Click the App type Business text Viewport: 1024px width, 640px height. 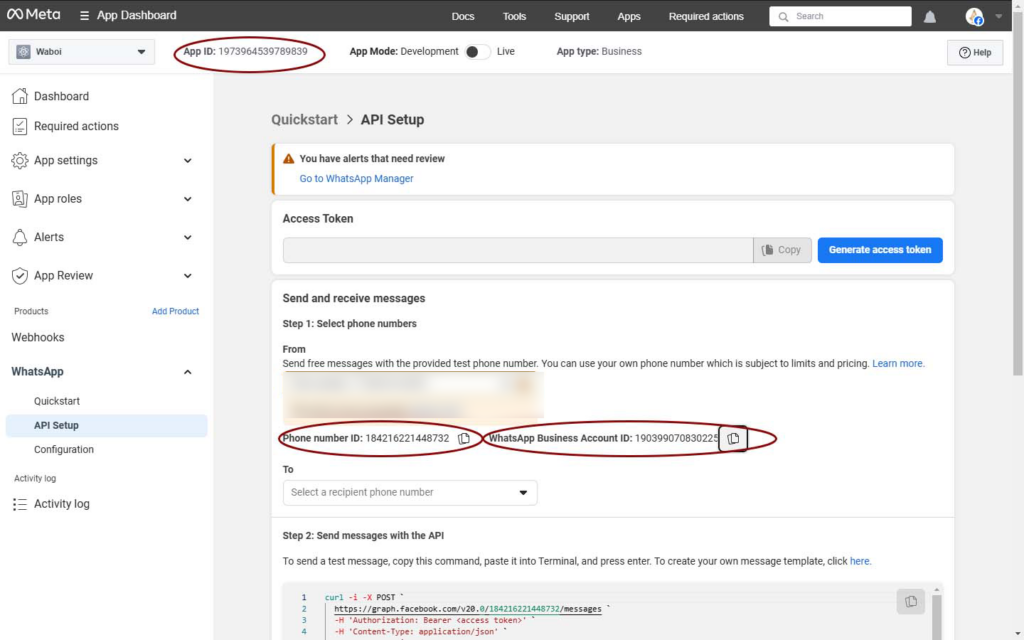(x=599, y=52)
